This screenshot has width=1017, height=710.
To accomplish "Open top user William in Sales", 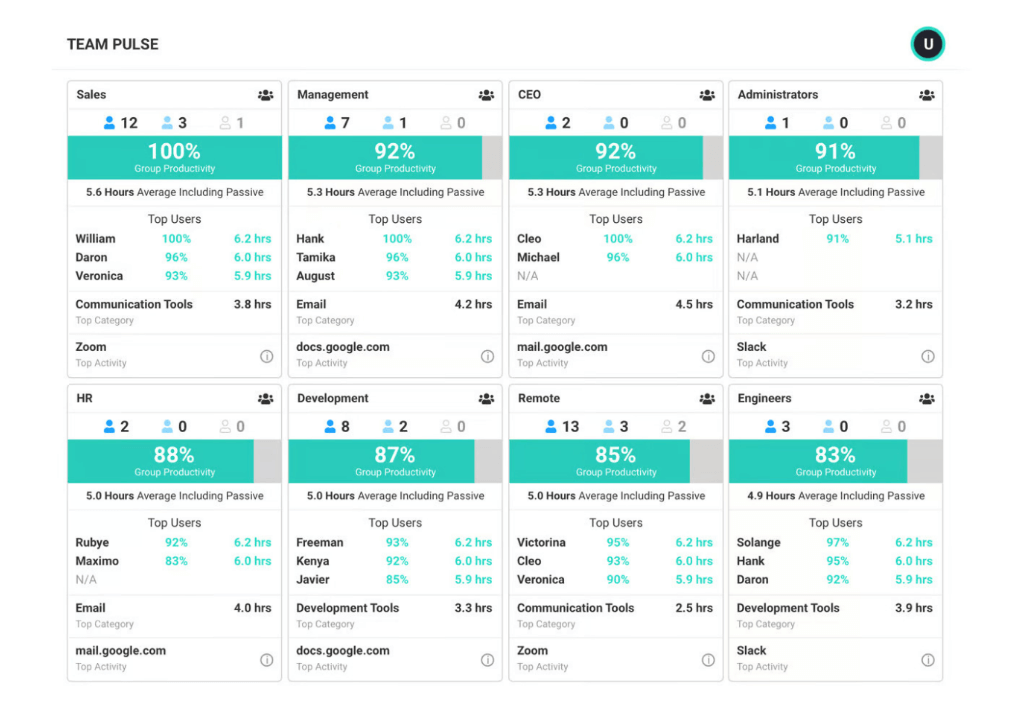I will pos(96,239).
